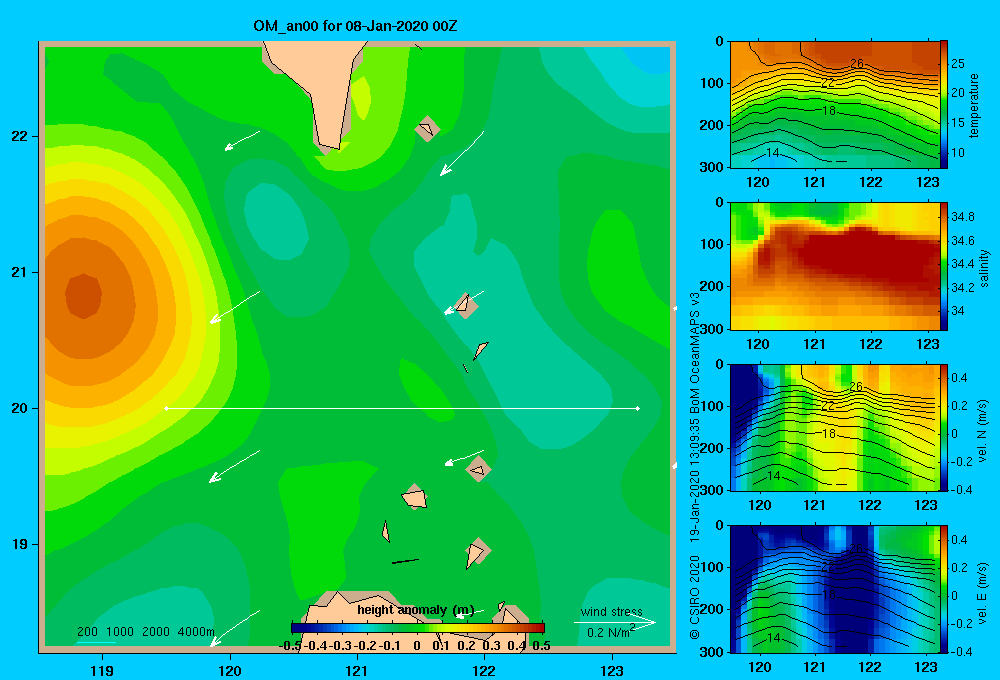Click the 'vel. N (m/s)' colorbar label

pyautogui.click(x=982, y=431)
